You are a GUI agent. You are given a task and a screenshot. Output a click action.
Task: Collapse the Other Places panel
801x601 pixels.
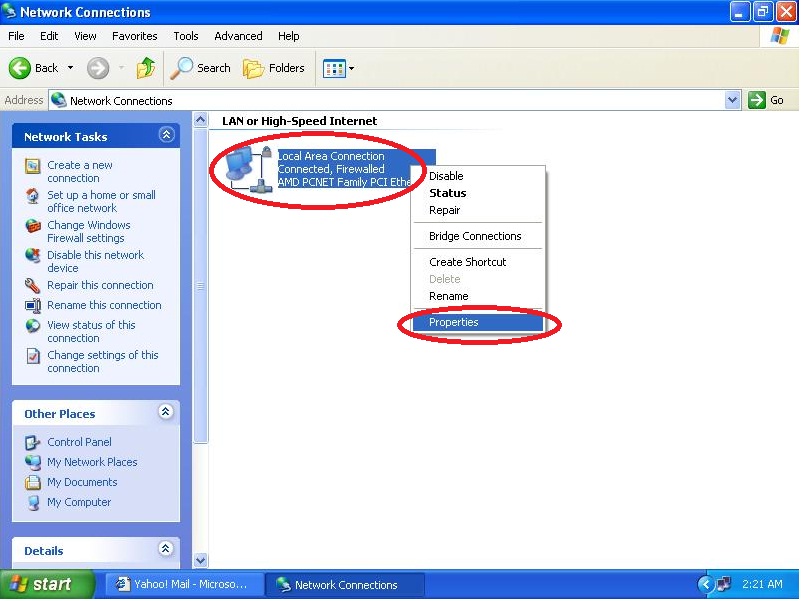click(x=166, y=412)
